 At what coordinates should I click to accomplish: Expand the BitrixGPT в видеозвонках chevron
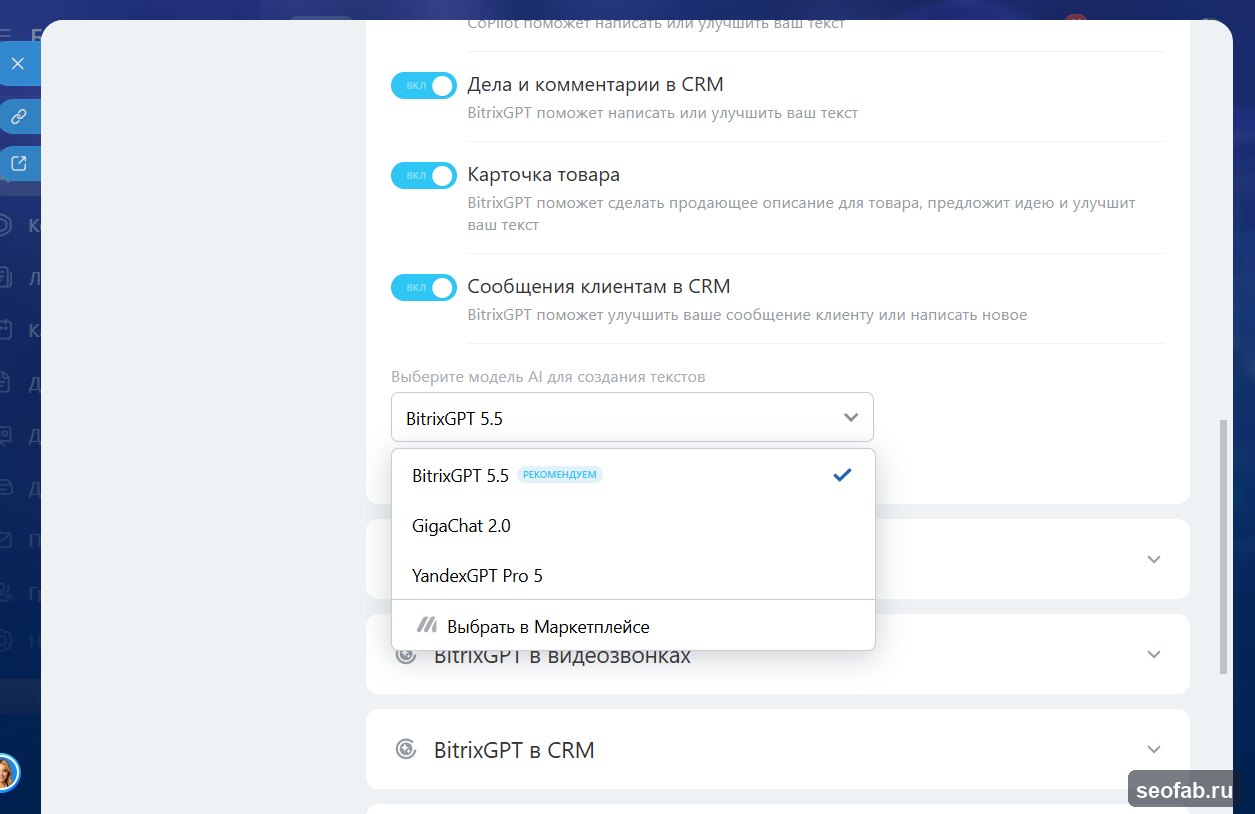click(x=1154, y=654)
